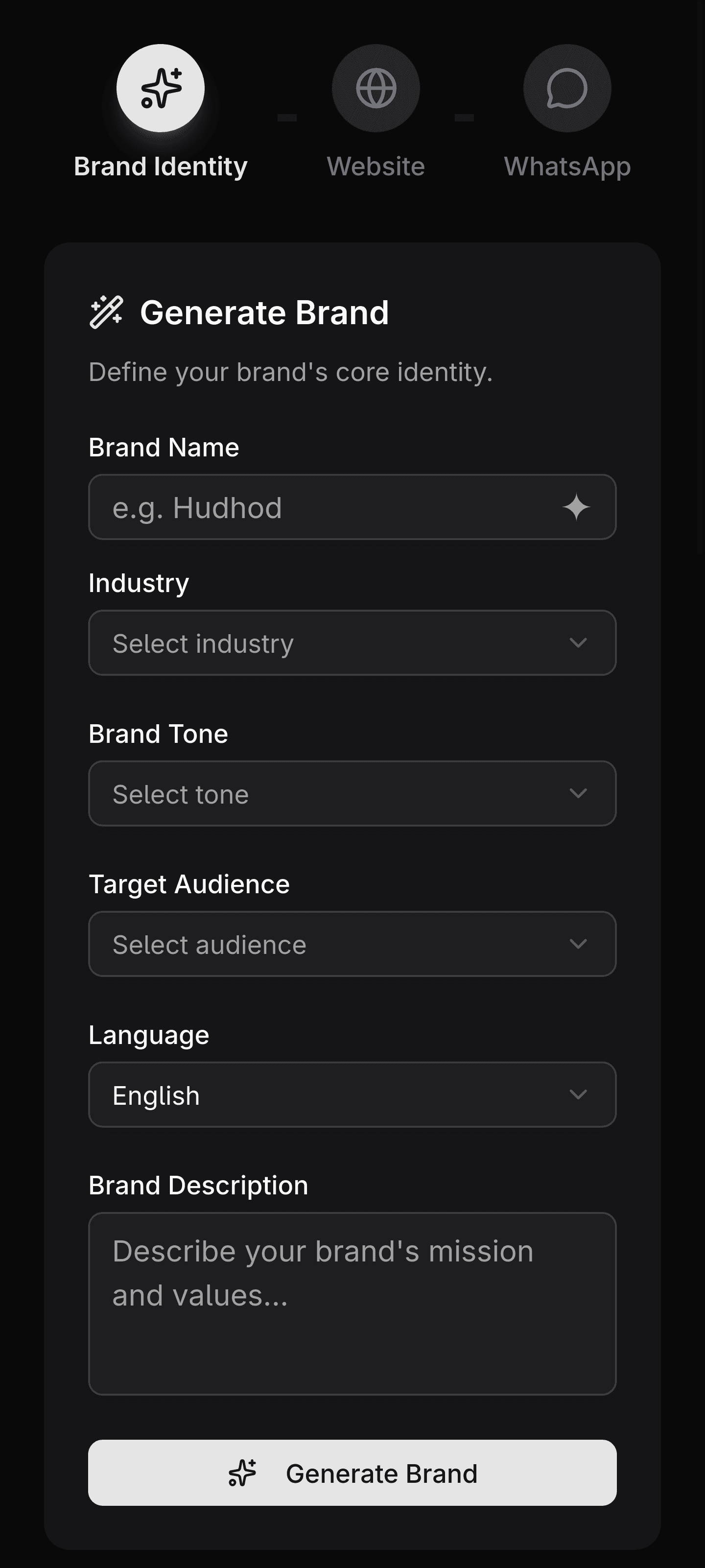The height and width of the screenshot is (1568, 705).
Task: Open the Website globe step icon
Action: 376,88
